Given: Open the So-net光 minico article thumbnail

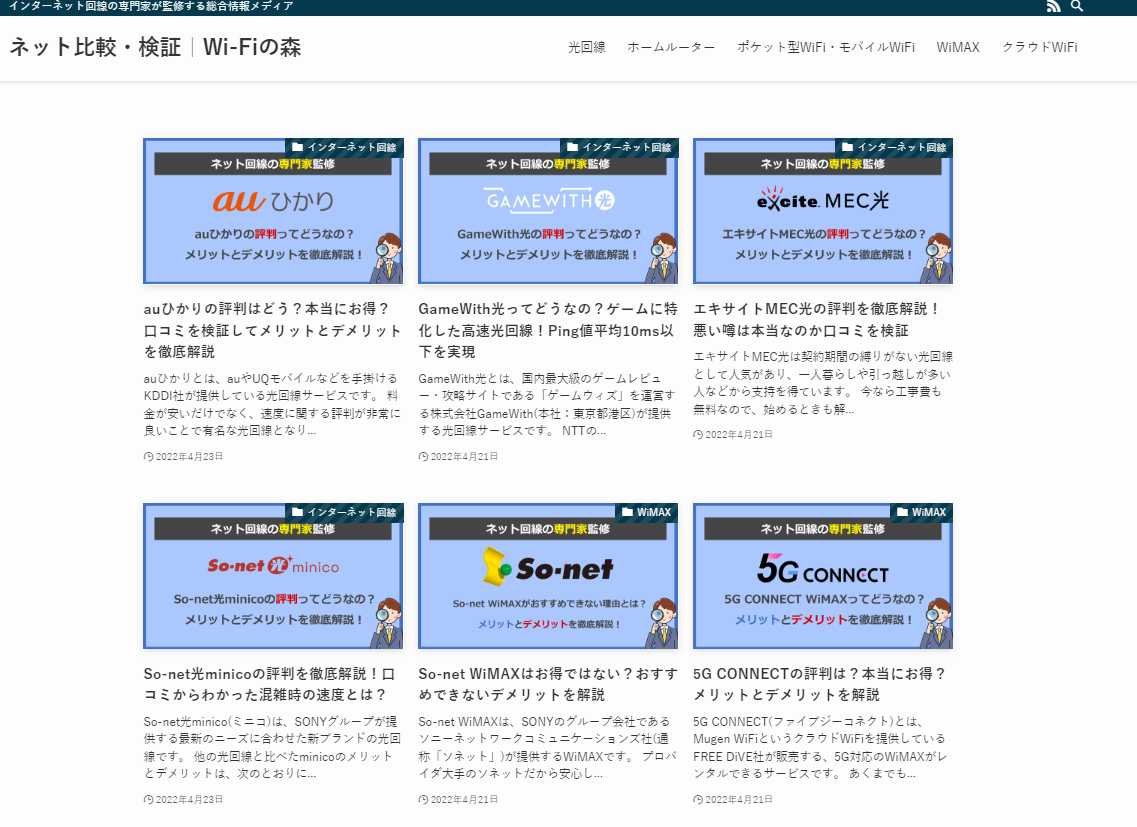Looking at the screenshot, I should [x=273, y=576].
